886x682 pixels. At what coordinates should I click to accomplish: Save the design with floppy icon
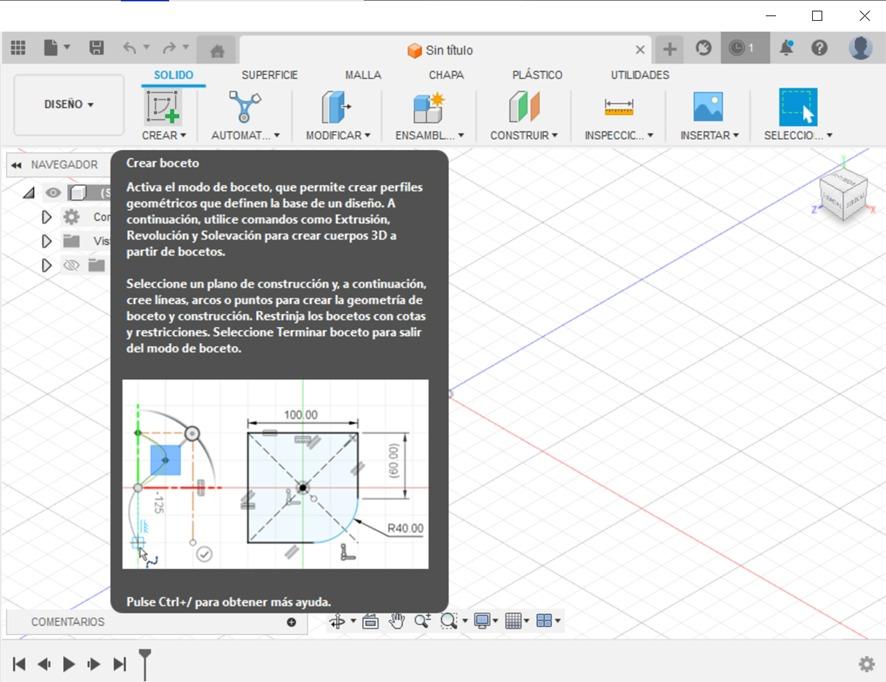tap(97, 48)
